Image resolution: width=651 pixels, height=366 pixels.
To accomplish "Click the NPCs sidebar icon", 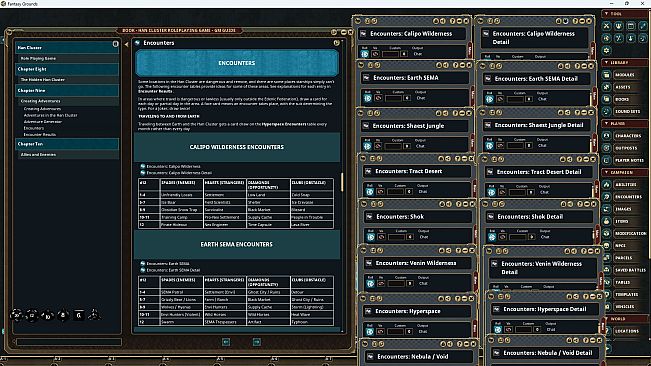I will coord(607,245).
